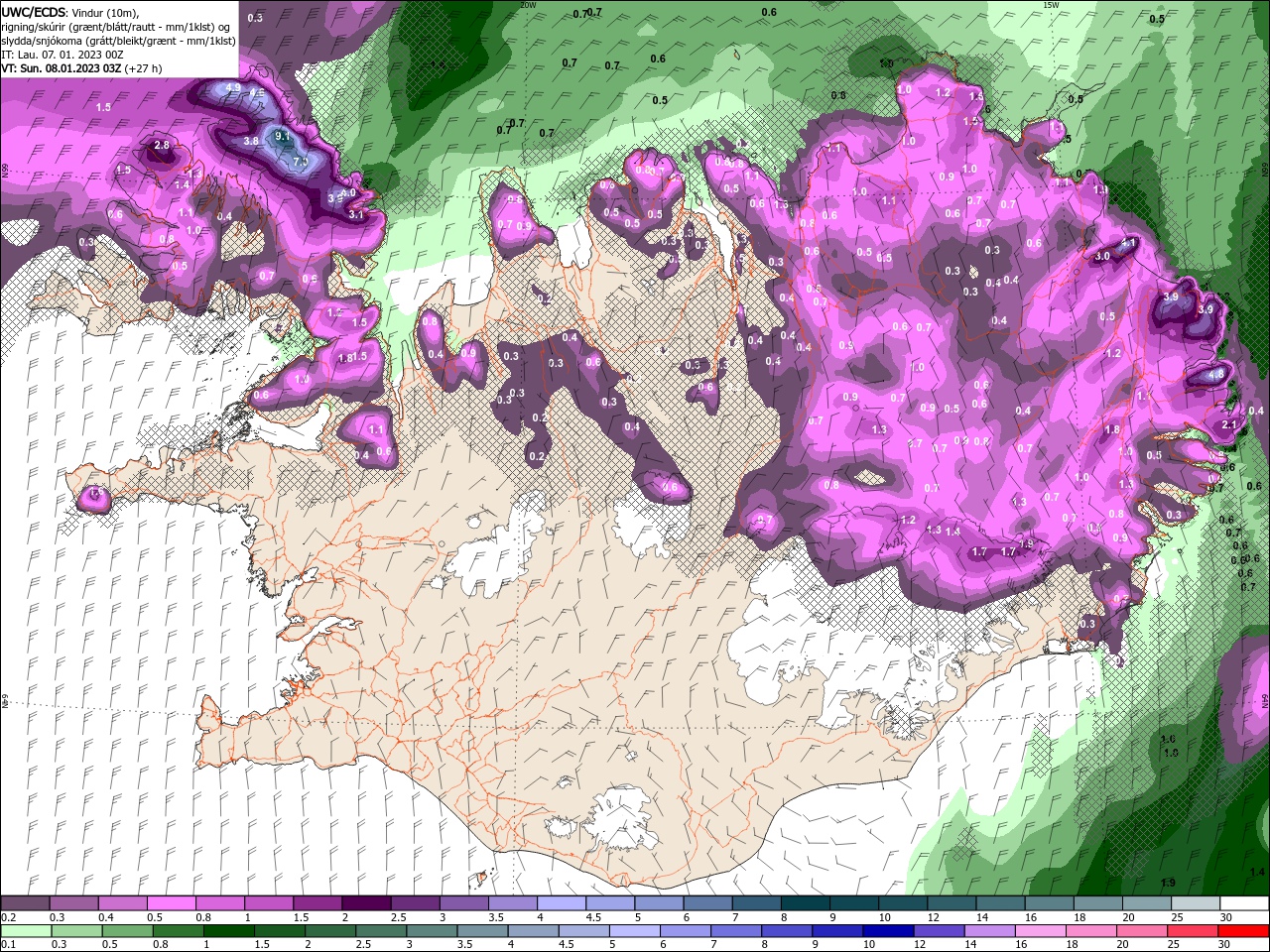Choose the 9 mm dark teal swatch in the upper legend
The image size is (1270, 952).
click(x=854, y=903)
